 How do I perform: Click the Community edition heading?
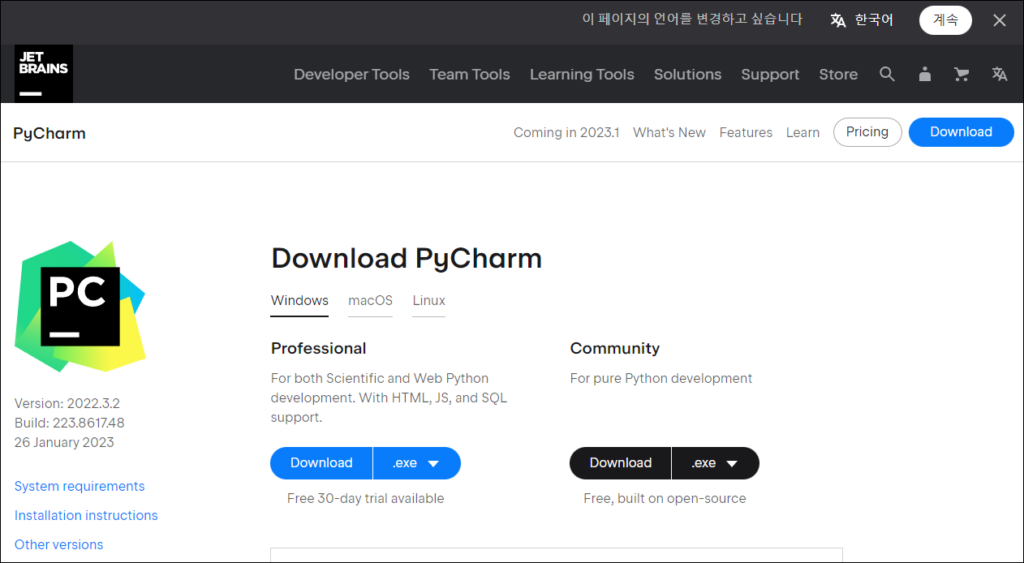click(615, 348)
